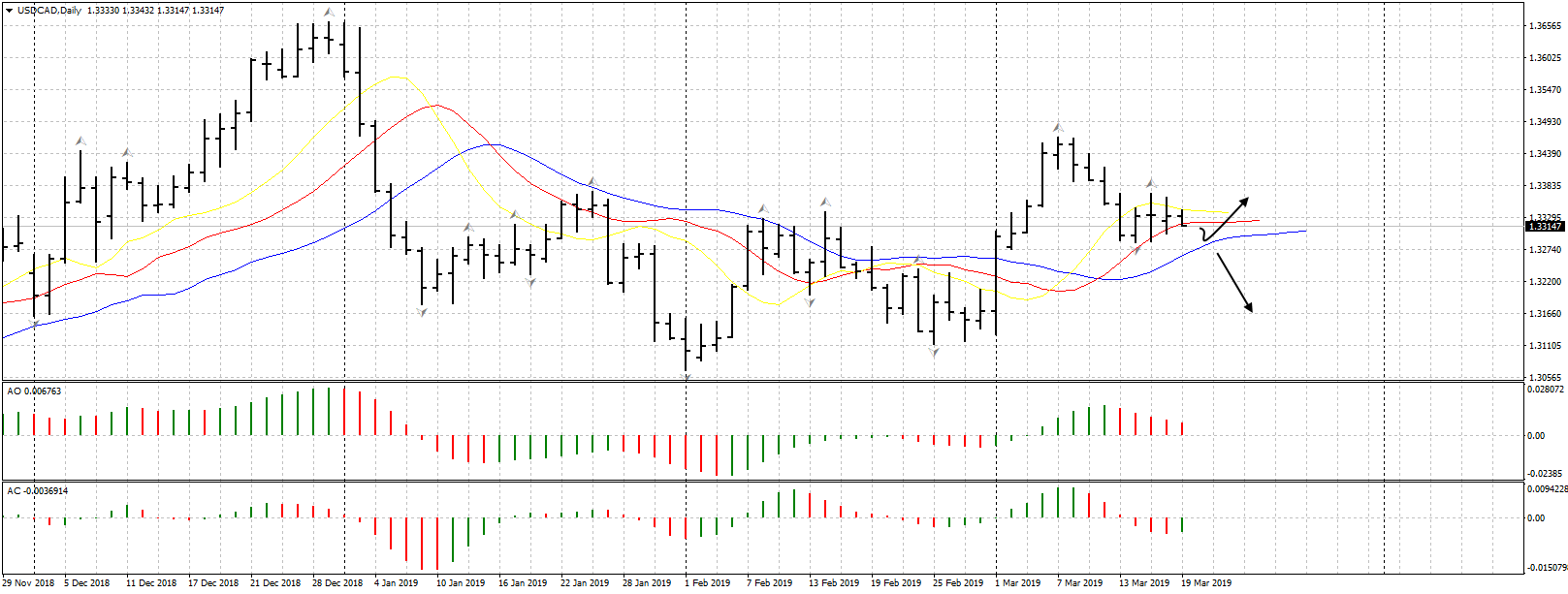
Task: Click the 1 Feb 2019 date label
Action: click(707, 583)
